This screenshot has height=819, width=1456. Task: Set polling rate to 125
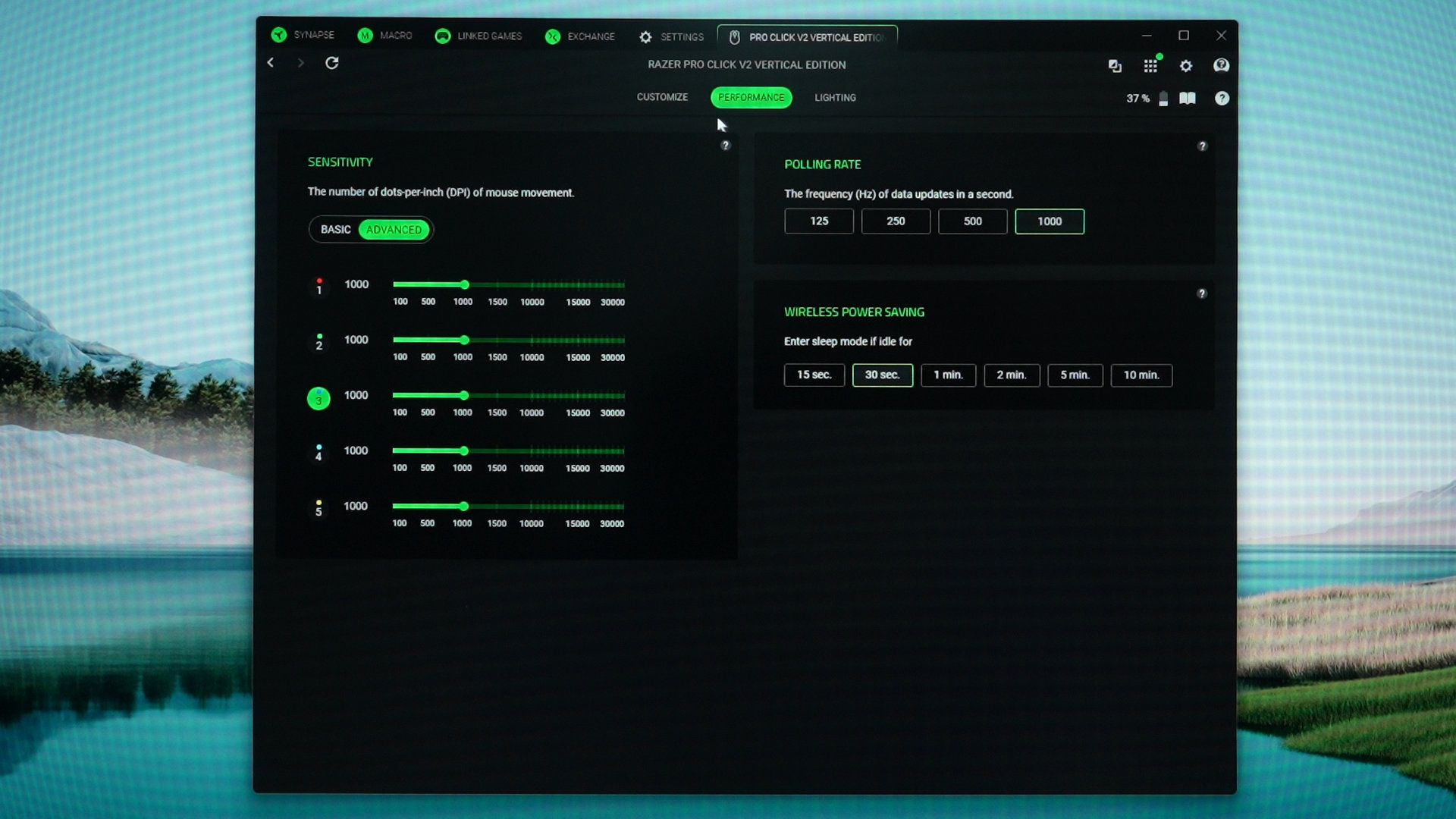coord(819,221)
